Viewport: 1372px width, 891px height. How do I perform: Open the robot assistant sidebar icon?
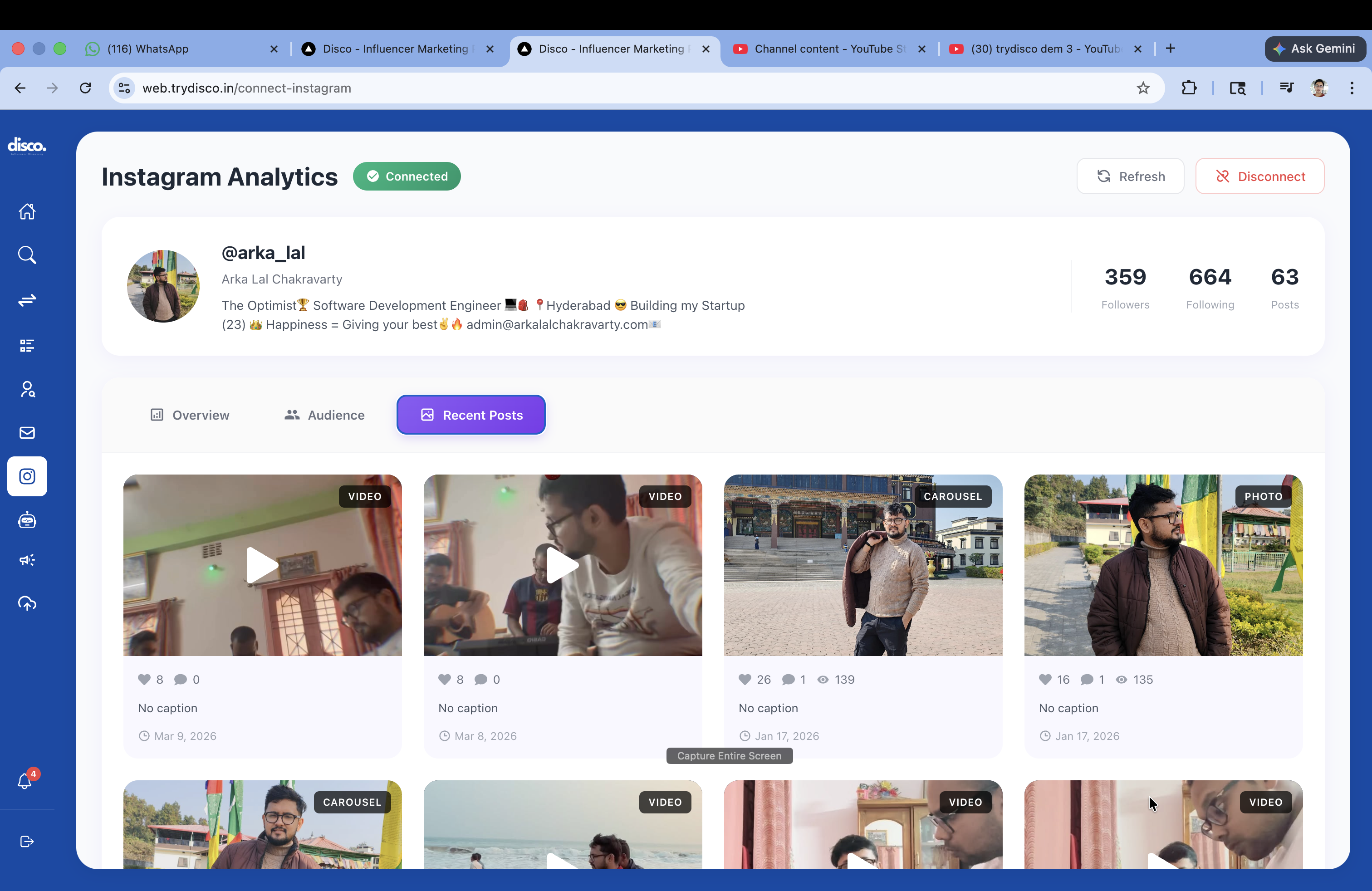[27, 520]
